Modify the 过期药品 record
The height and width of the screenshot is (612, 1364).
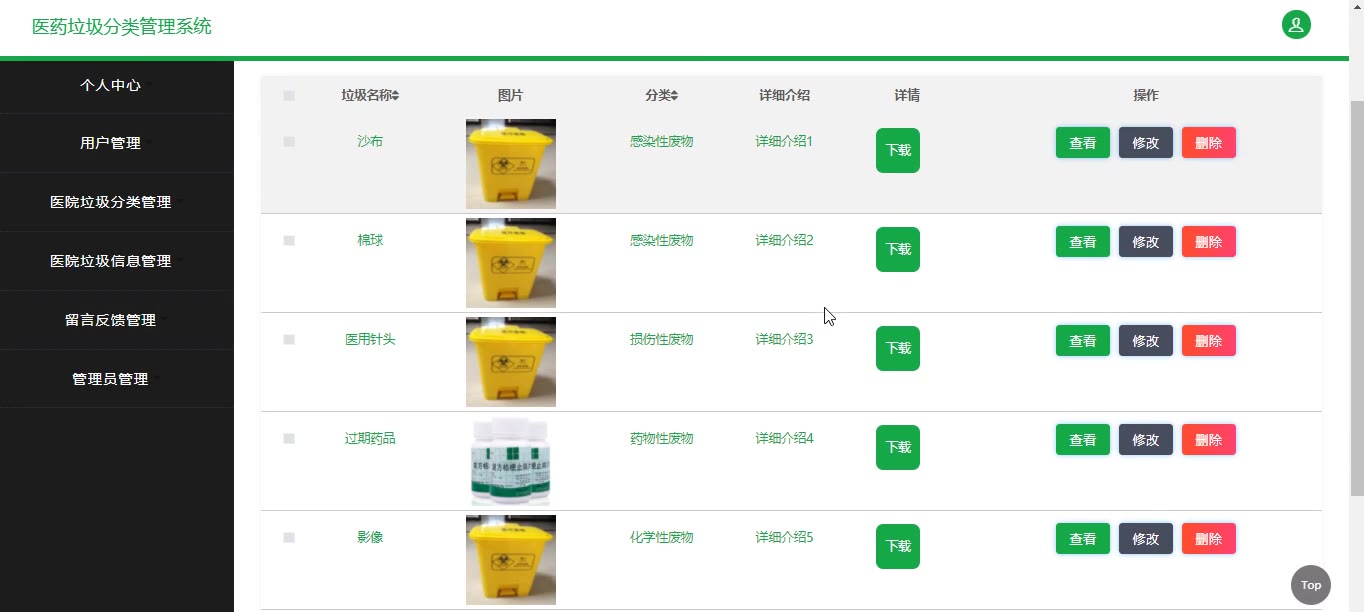click(x=1146, y=440)
